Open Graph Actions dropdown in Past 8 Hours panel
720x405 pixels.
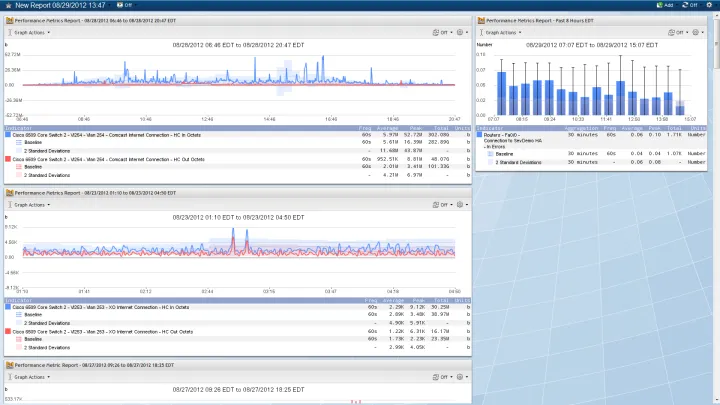pos(501,32)
